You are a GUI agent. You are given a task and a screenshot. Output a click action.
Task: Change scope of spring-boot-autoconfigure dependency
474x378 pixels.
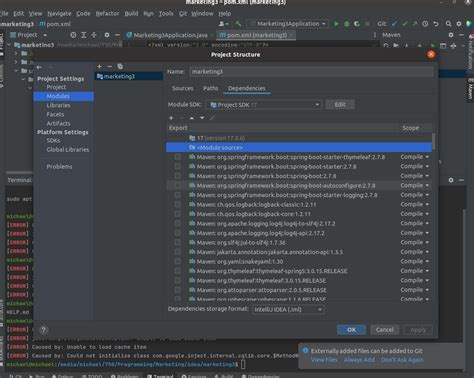(415, 185)
